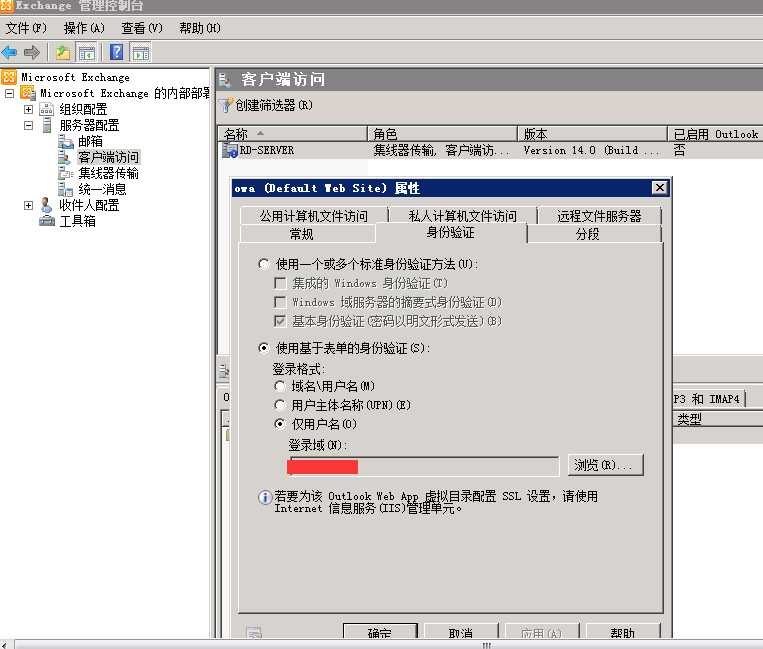Screen dimensions: 763x649
Task: Check 集成的 Windows 身份验证 checkbox
Action: 280,283
